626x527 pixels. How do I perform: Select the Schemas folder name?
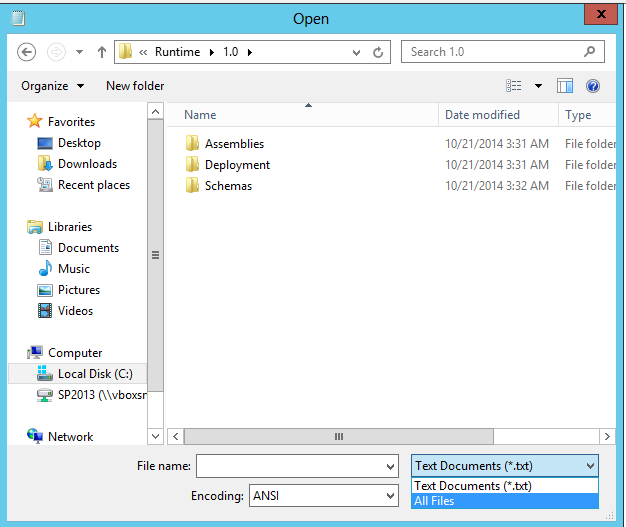228,186
